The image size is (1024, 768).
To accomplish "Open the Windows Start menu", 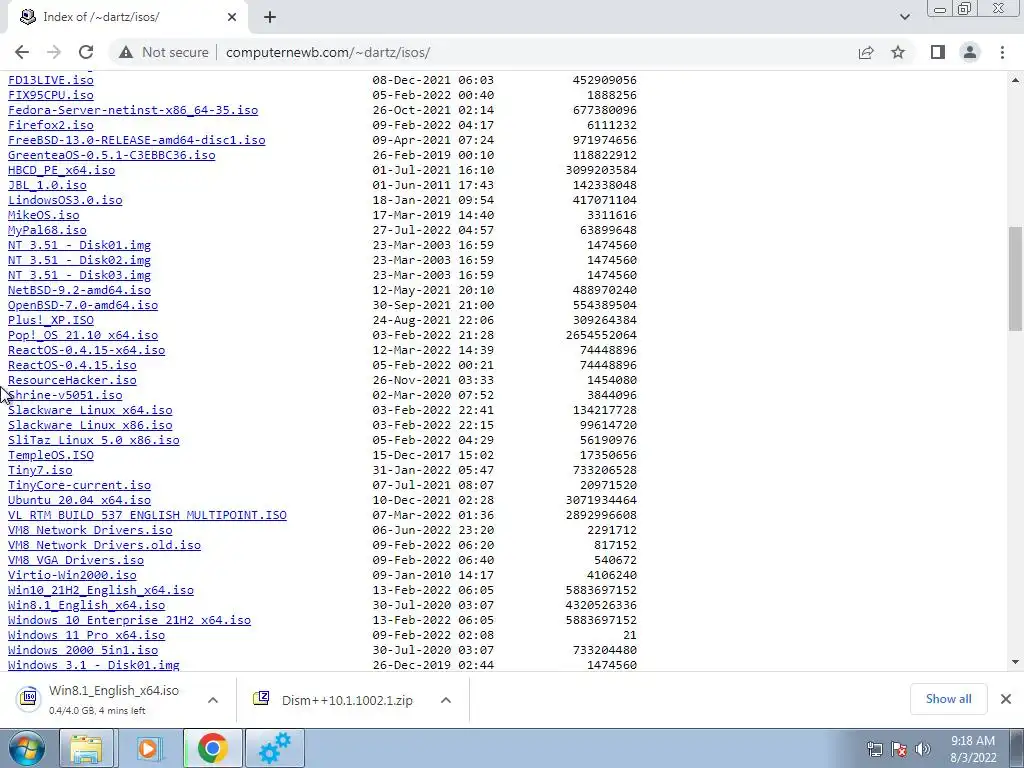I will (26, 748).
